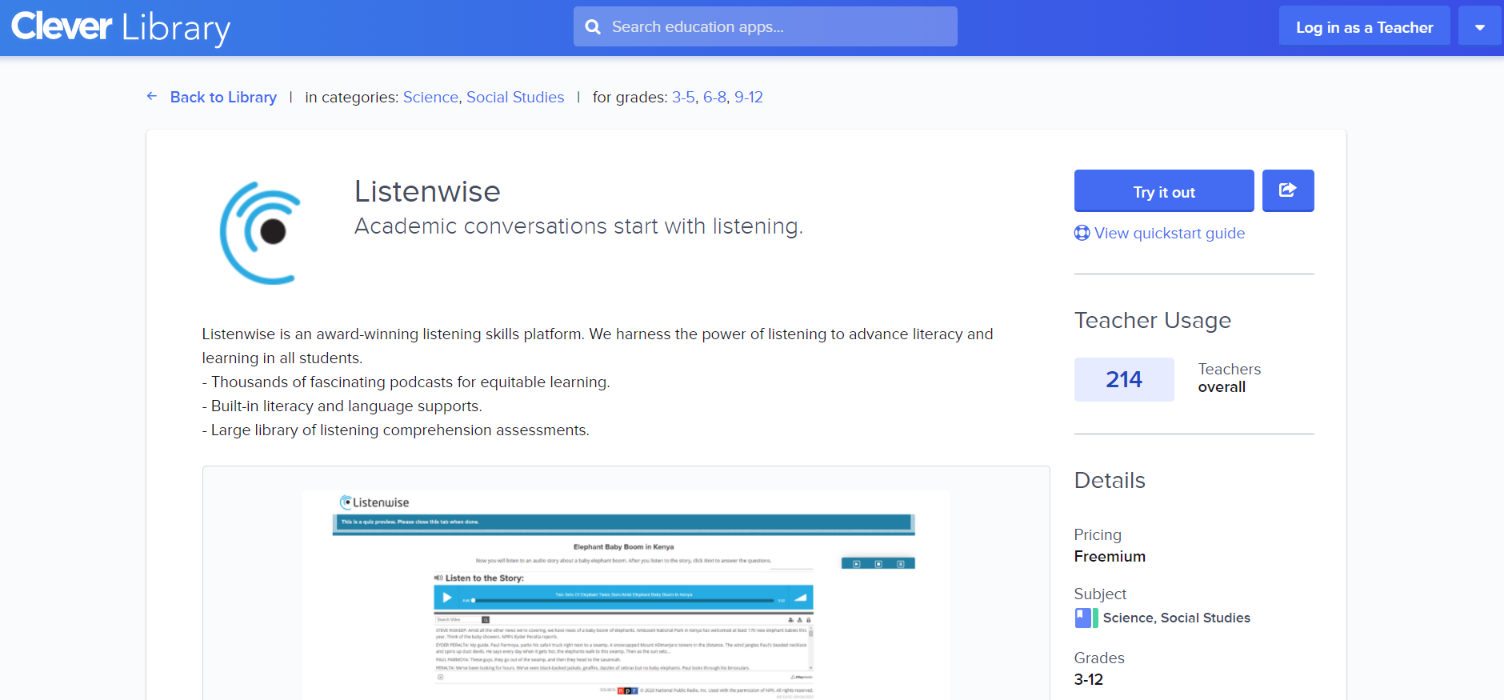Viewport: 1504px width, 700px height.
Task: Click the magnifier icon in search bar
Action: (592, 27)
